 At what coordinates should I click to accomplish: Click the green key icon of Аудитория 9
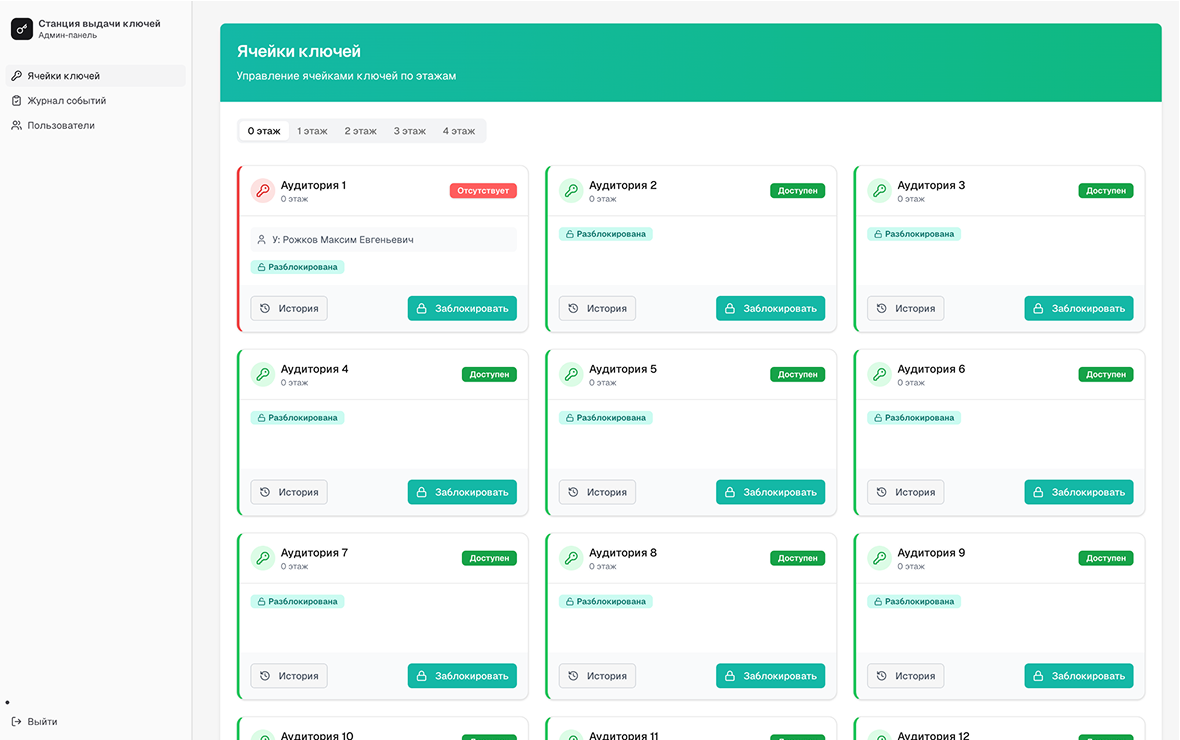coord(879,558)
